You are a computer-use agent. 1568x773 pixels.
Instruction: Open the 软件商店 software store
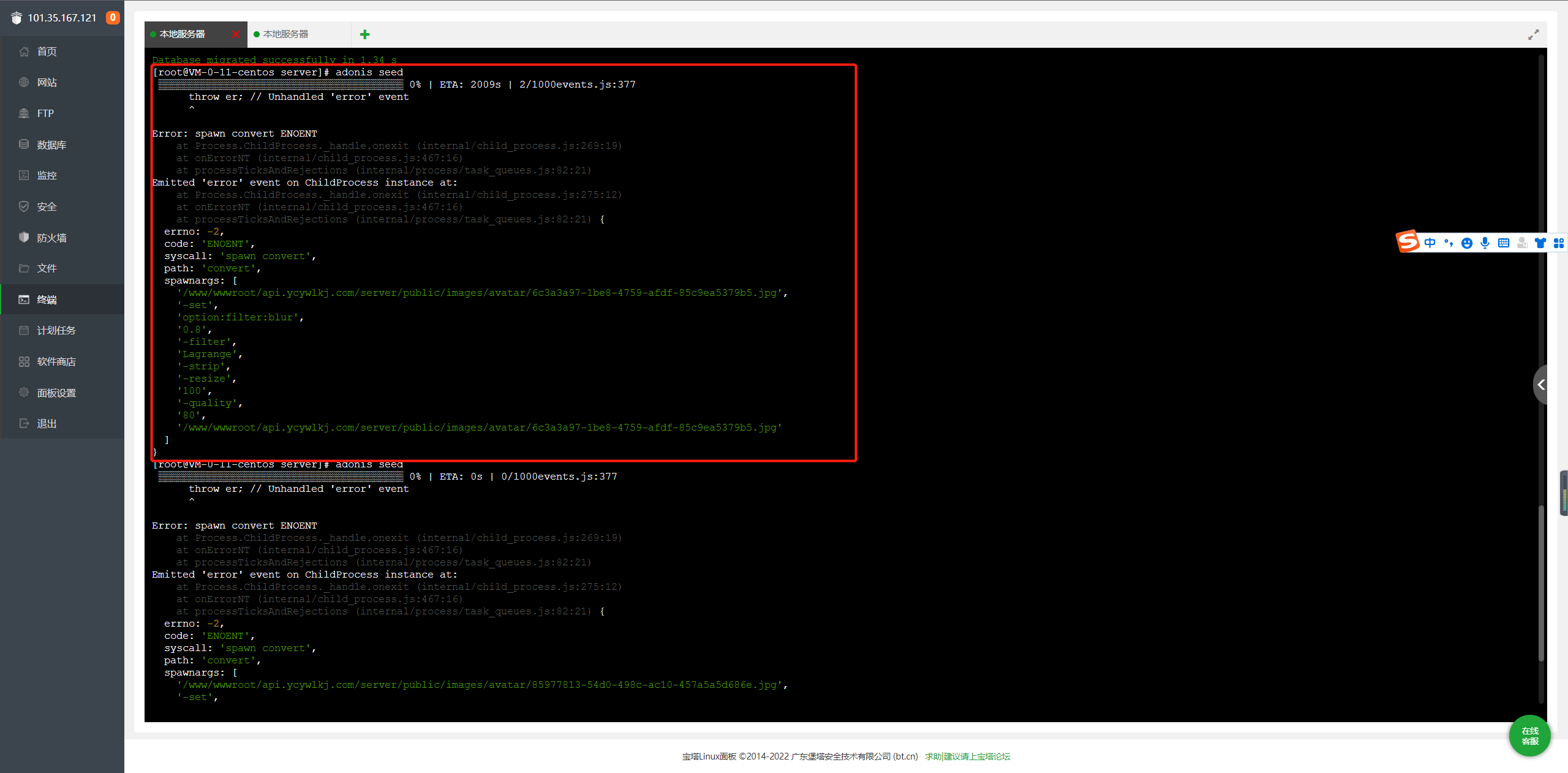56,361
